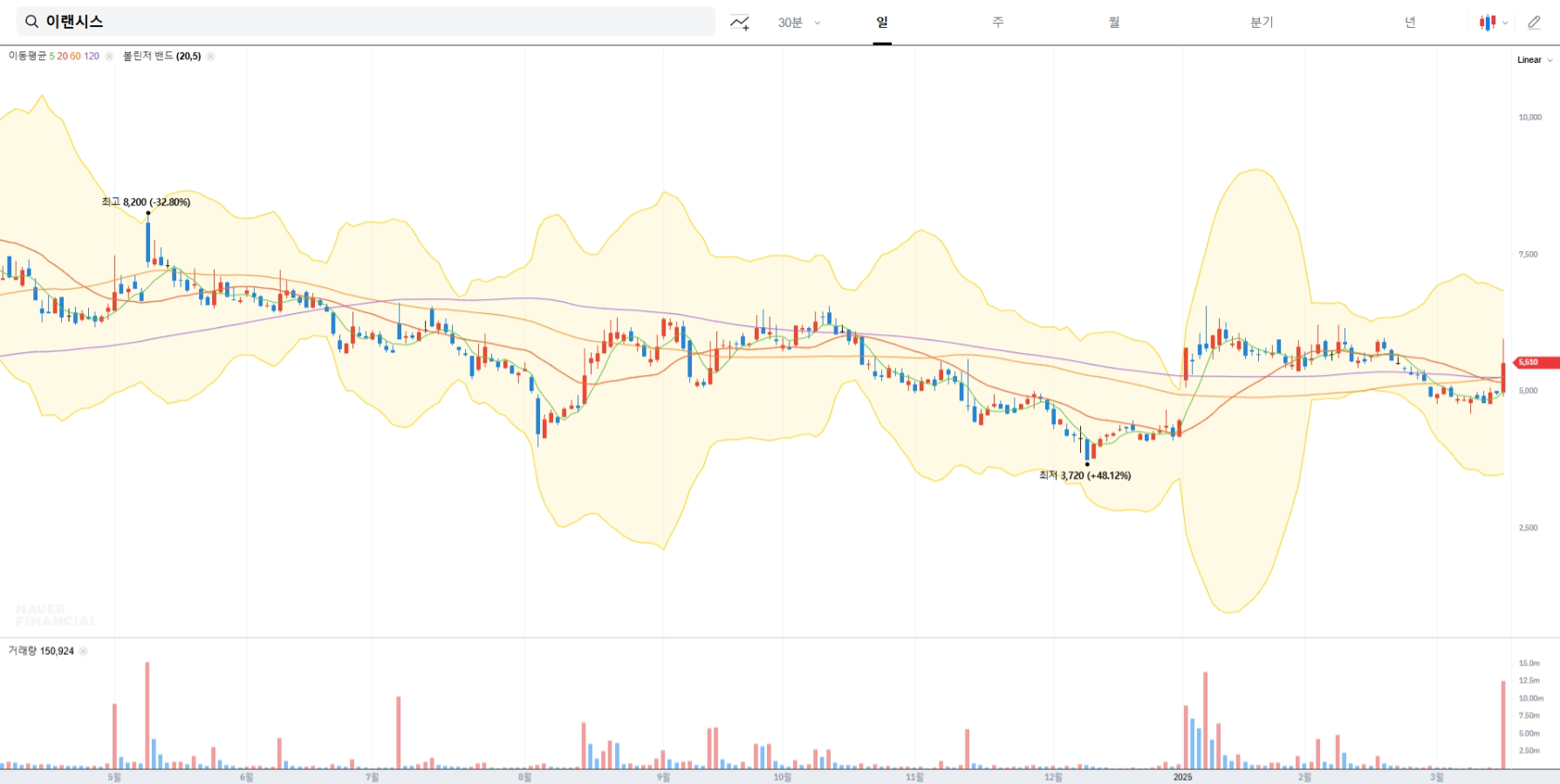This screenshot has height=784, width=1560.
Task: Switch to the 분기 quarterly tab
Action: point(1262,23)
